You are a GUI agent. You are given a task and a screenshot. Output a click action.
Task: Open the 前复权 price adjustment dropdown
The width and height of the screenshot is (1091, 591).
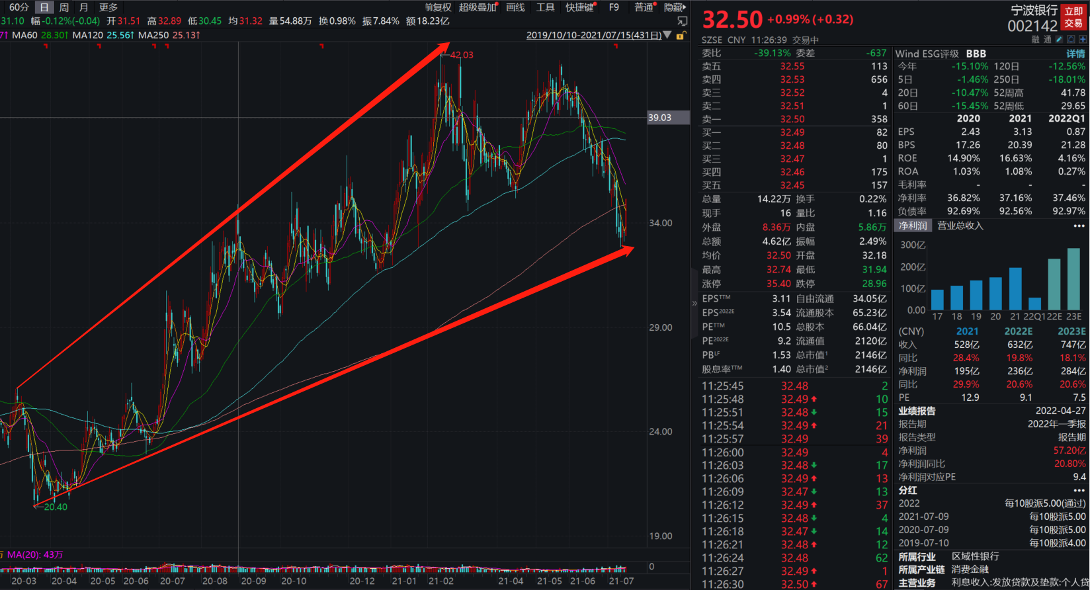437,7
